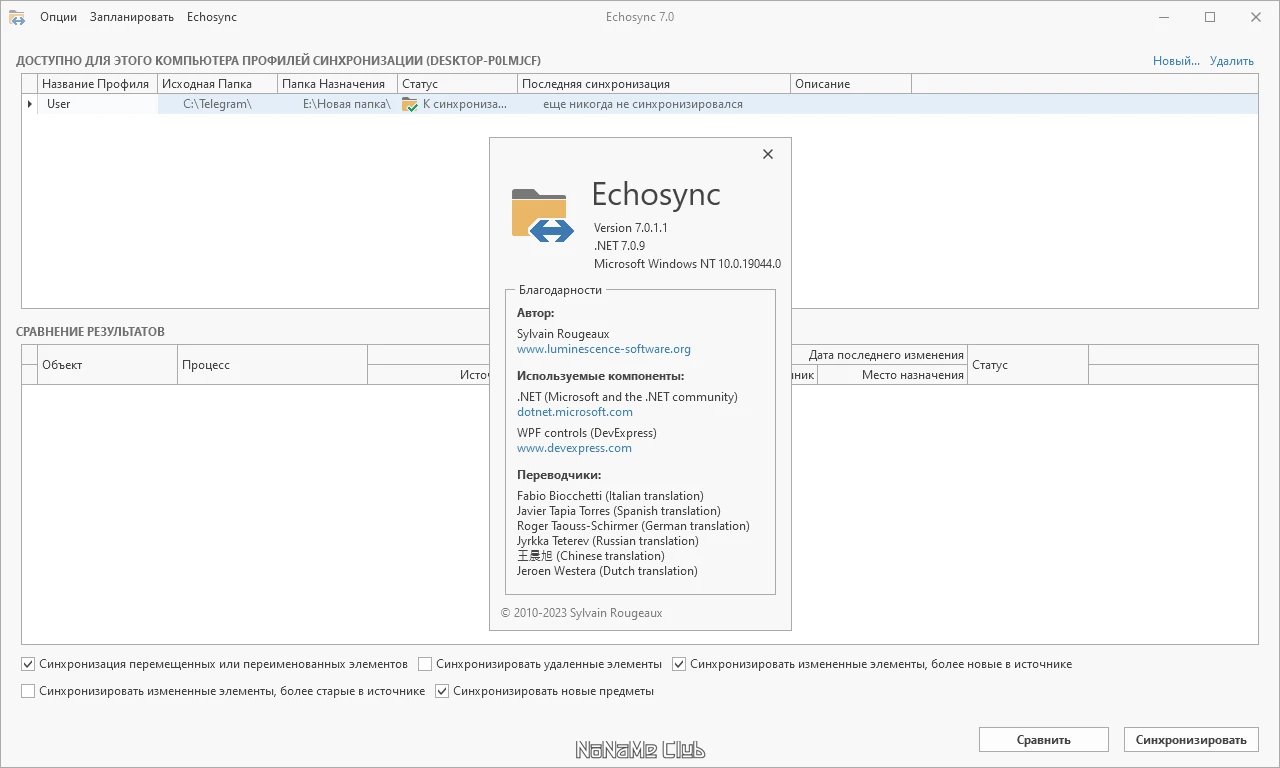Image resolution: width=1280 pixels, height=768 pixels.
Task: Click the Echosync app icon in title bar
Action: [17, 17]
